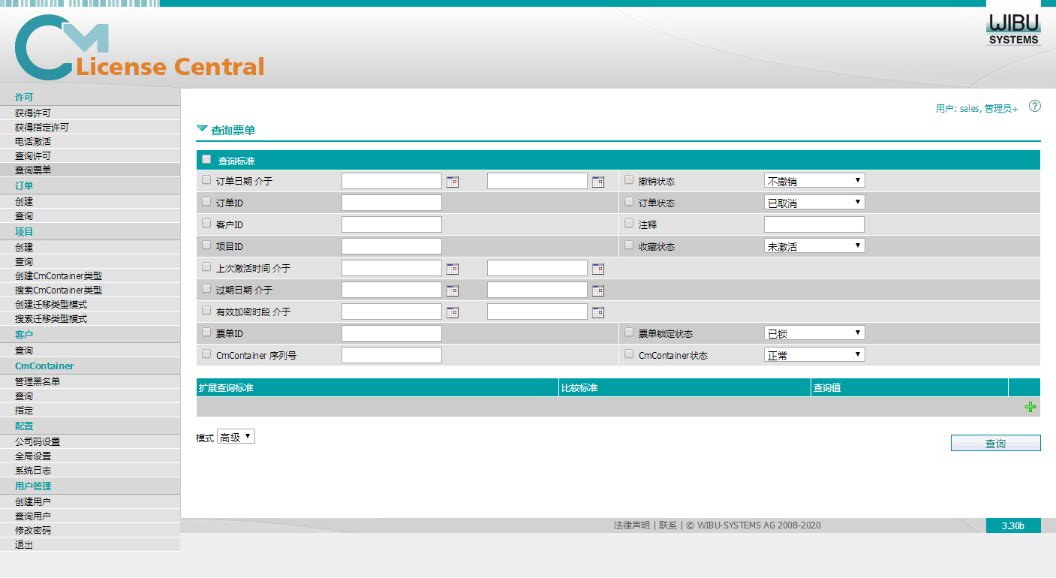Enable the 订单ID checkbox
Viewport: 1056px width, 578px height.
[x=207, y=201]
